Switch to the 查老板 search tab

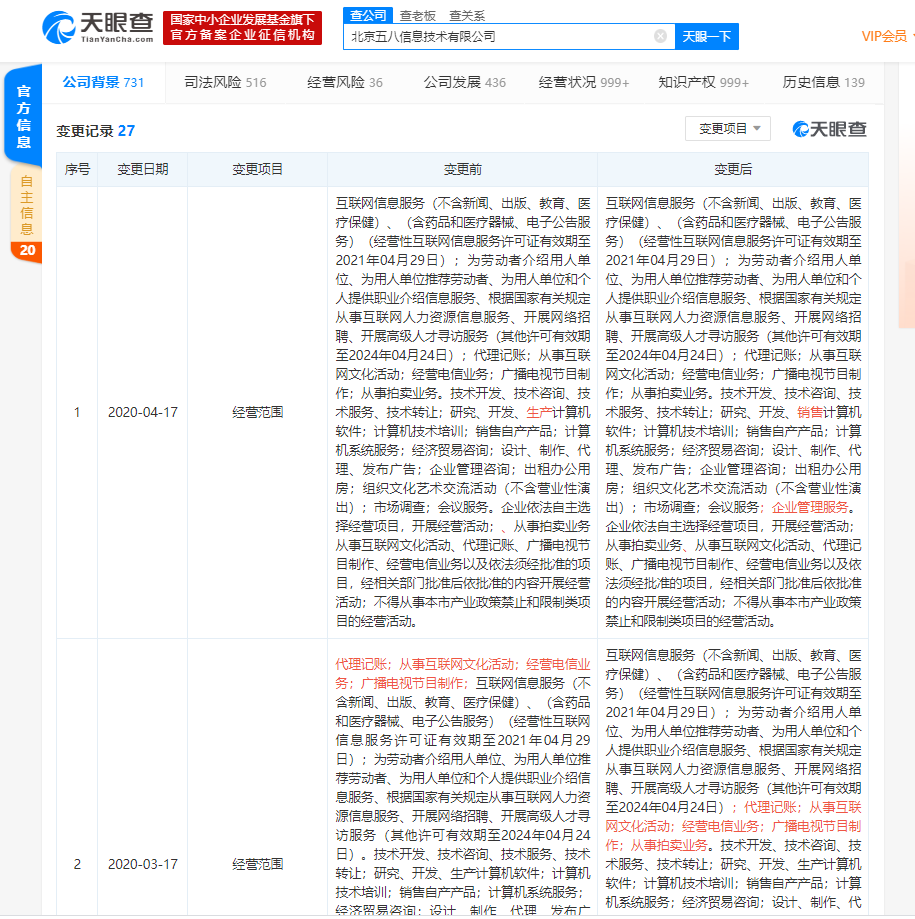click(417, 15)
